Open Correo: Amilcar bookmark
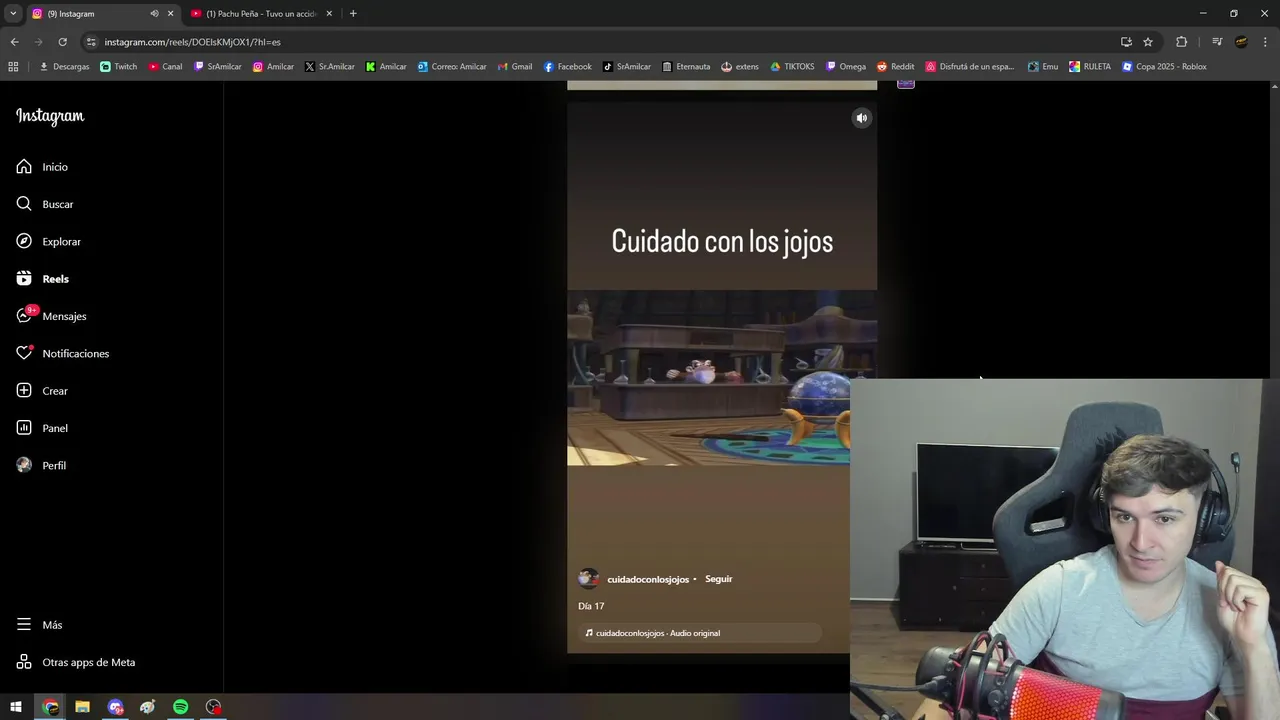 (452, 67)
